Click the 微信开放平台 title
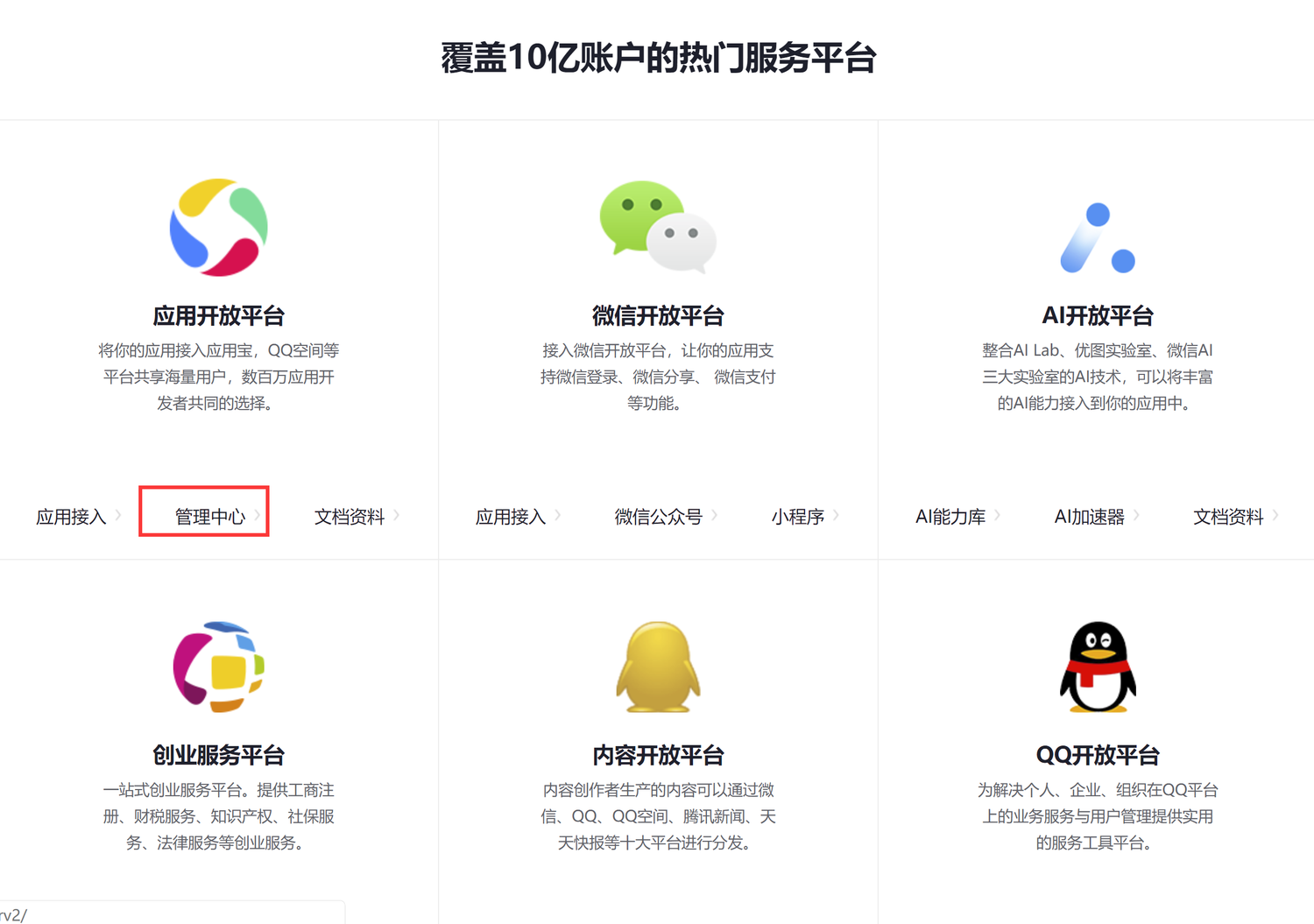 pyautogui.click(x=658, y=315)
